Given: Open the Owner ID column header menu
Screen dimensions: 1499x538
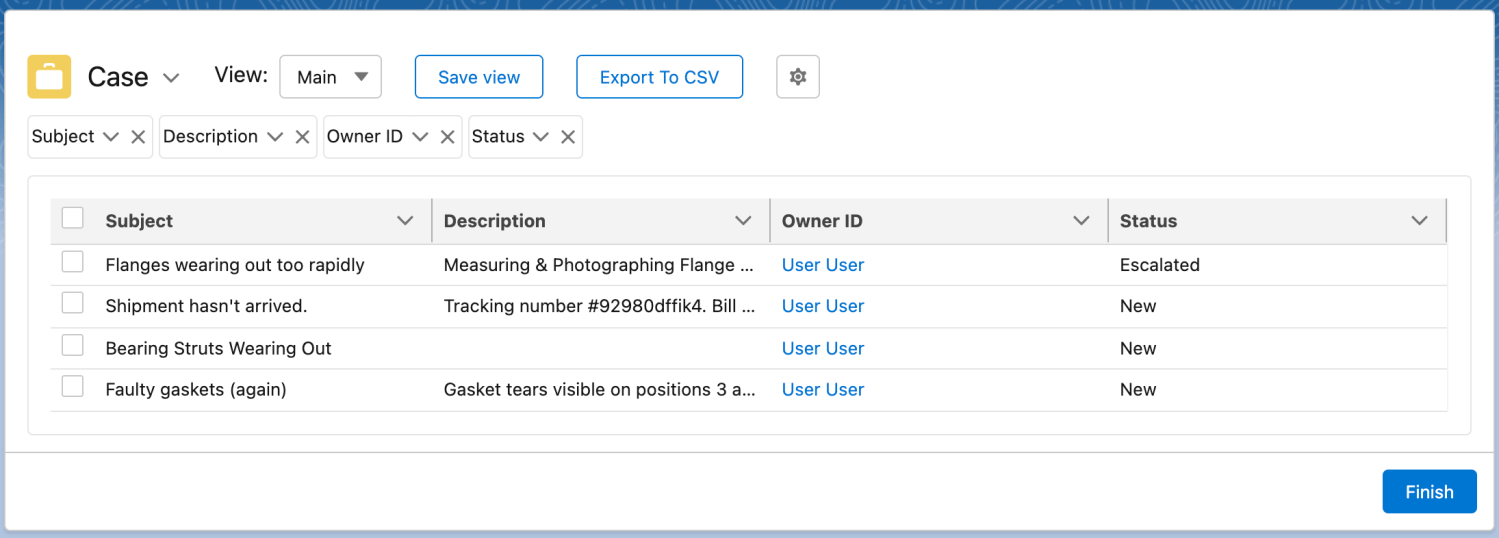Looking at the screenshot, I should (1081, 221).
